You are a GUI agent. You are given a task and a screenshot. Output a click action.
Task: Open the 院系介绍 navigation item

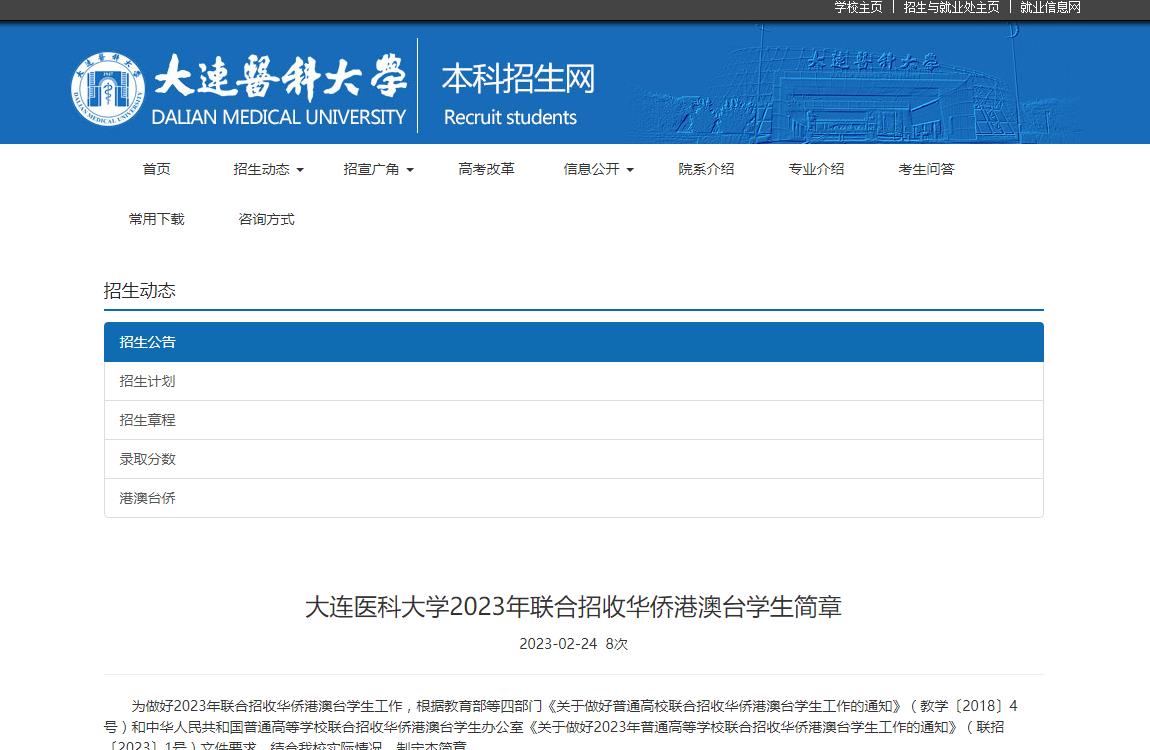[x=706, y=169]
